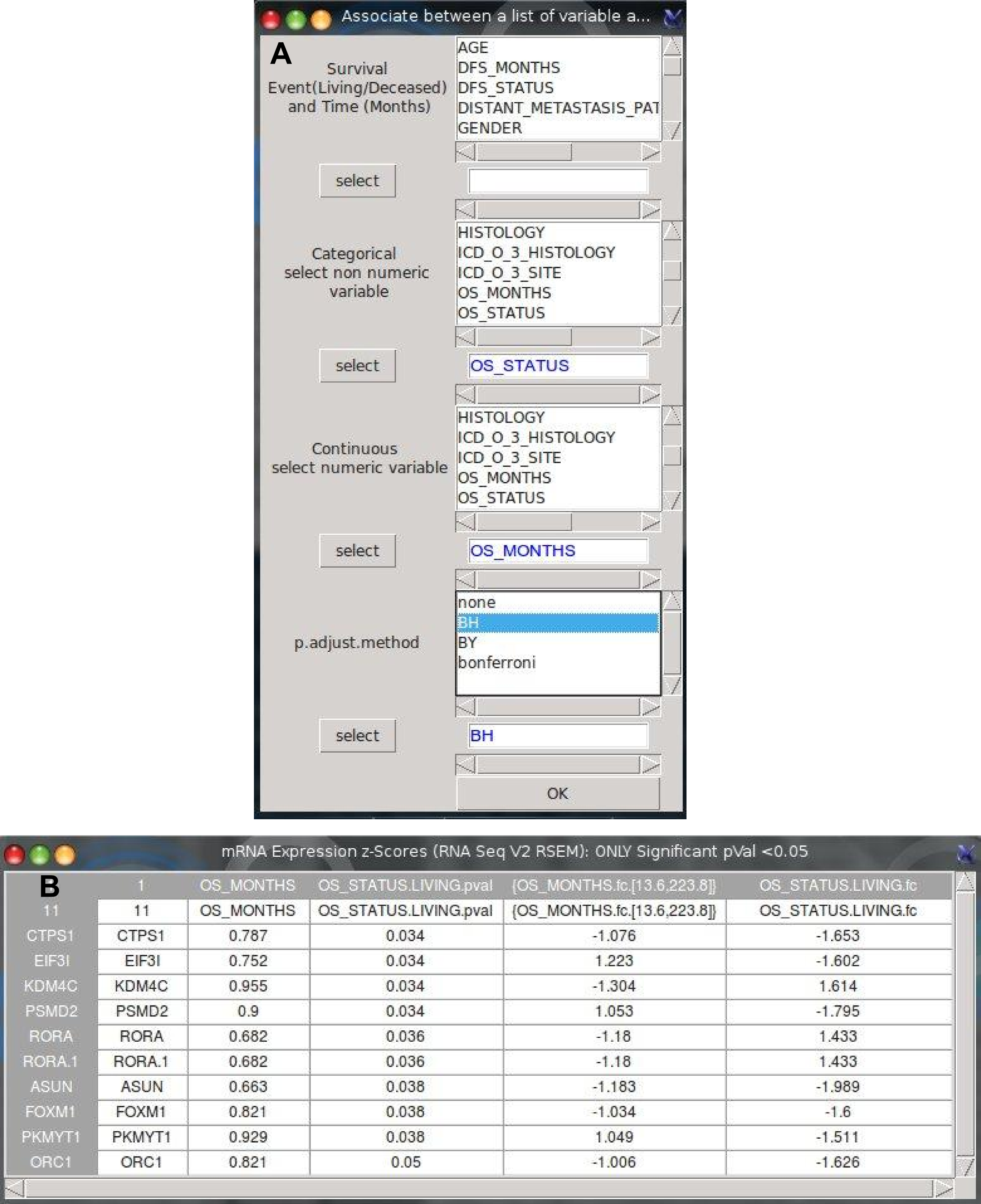Click OS_STATUS.LIVING.pval column header in results table
Screen dimensions: 981x1204
point(404,885)
